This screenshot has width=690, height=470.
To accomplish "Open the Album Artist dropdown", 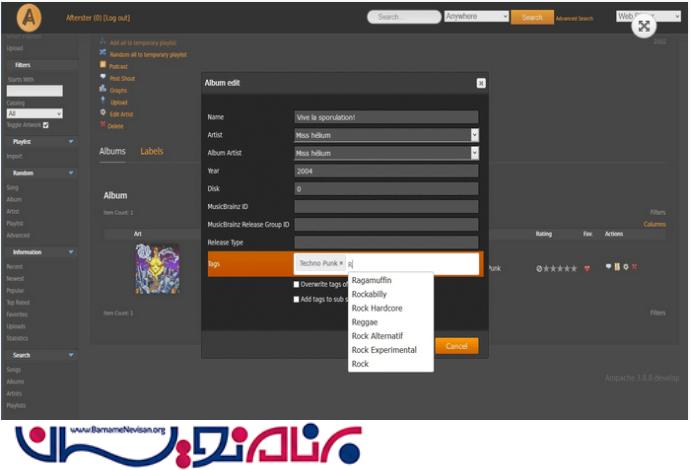I will pyautogui.click(x=386, y=153).
